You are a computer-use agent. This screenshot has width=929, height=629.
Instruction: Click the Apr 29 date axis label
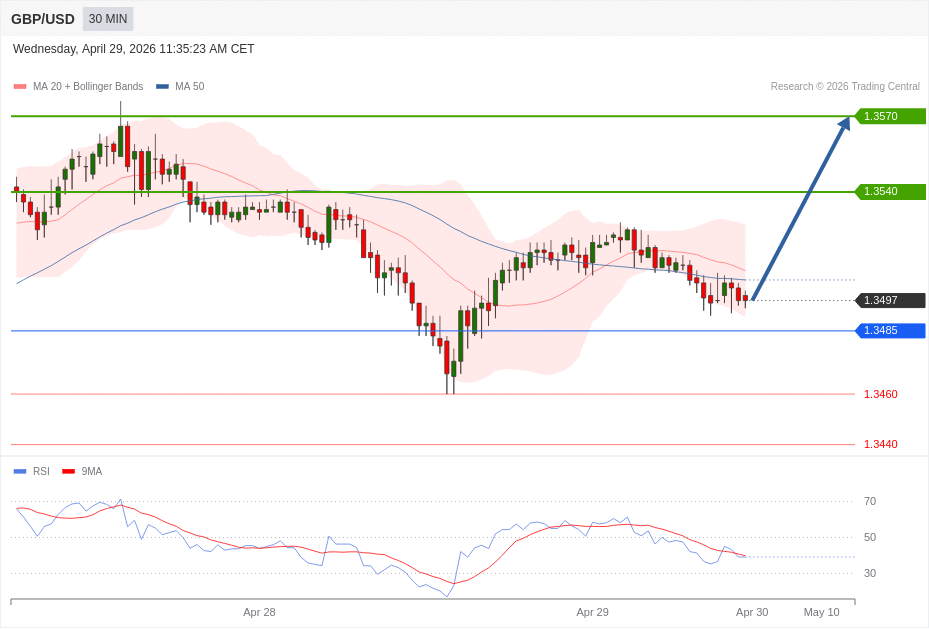592,612
